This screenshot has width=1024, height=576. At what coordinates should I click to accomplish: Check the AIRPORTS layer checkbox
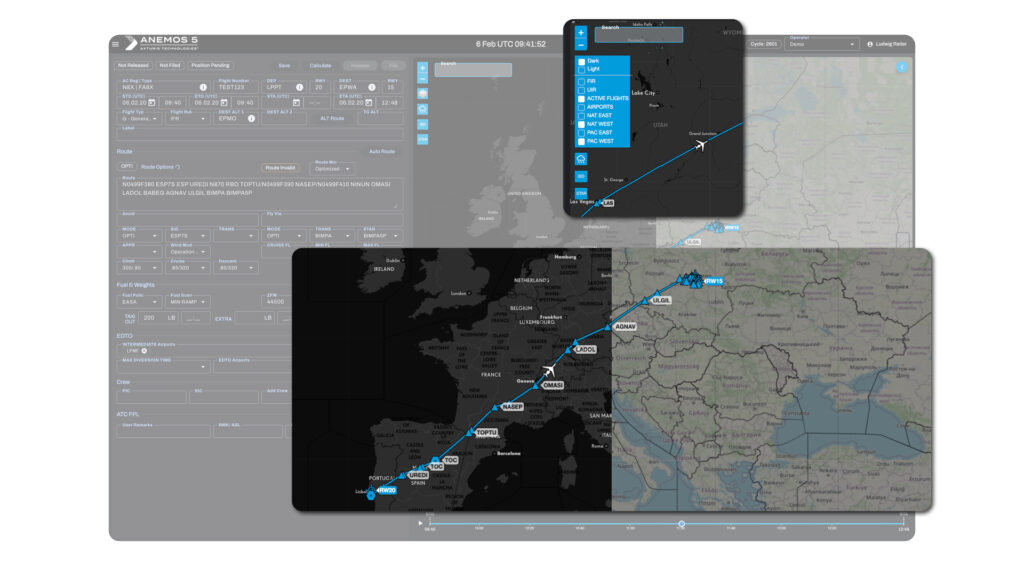581,107
